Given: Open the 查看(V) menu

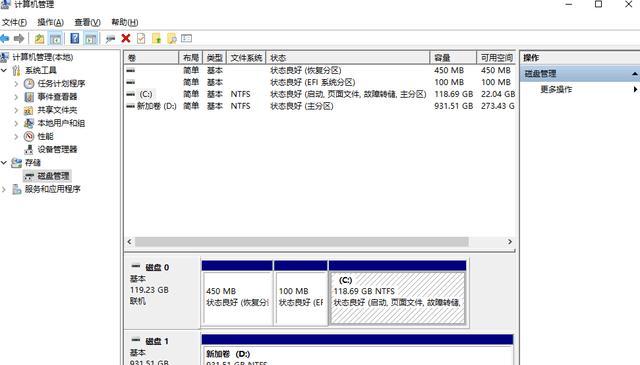Looking at the screenshot, I should pos(87,22).
